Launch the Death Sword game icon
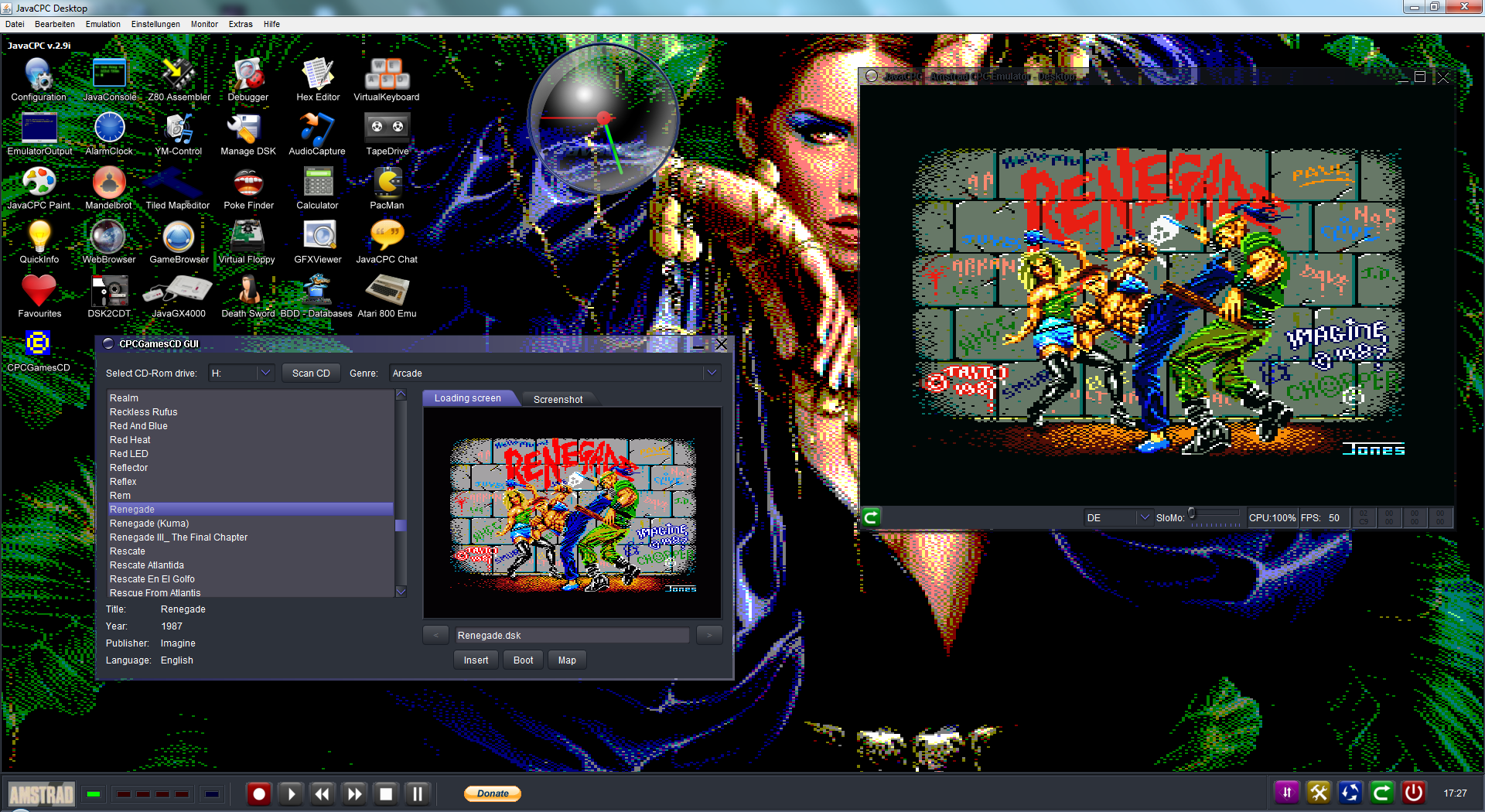This screenshot has height=812, width=1485. 248,296
